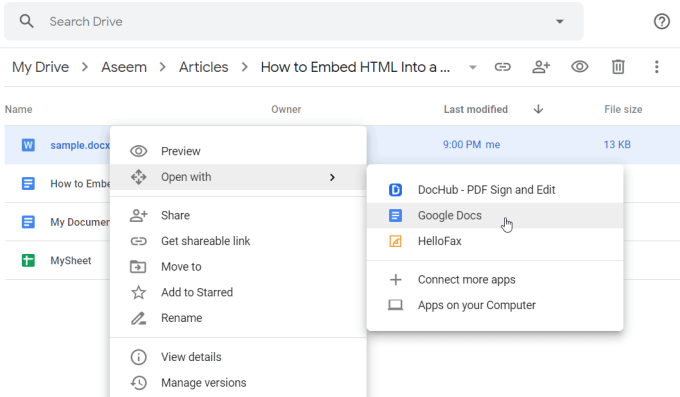Click the orange HelloFax app icon
Viewport: 680px width, 397px height.
point(395,241)
